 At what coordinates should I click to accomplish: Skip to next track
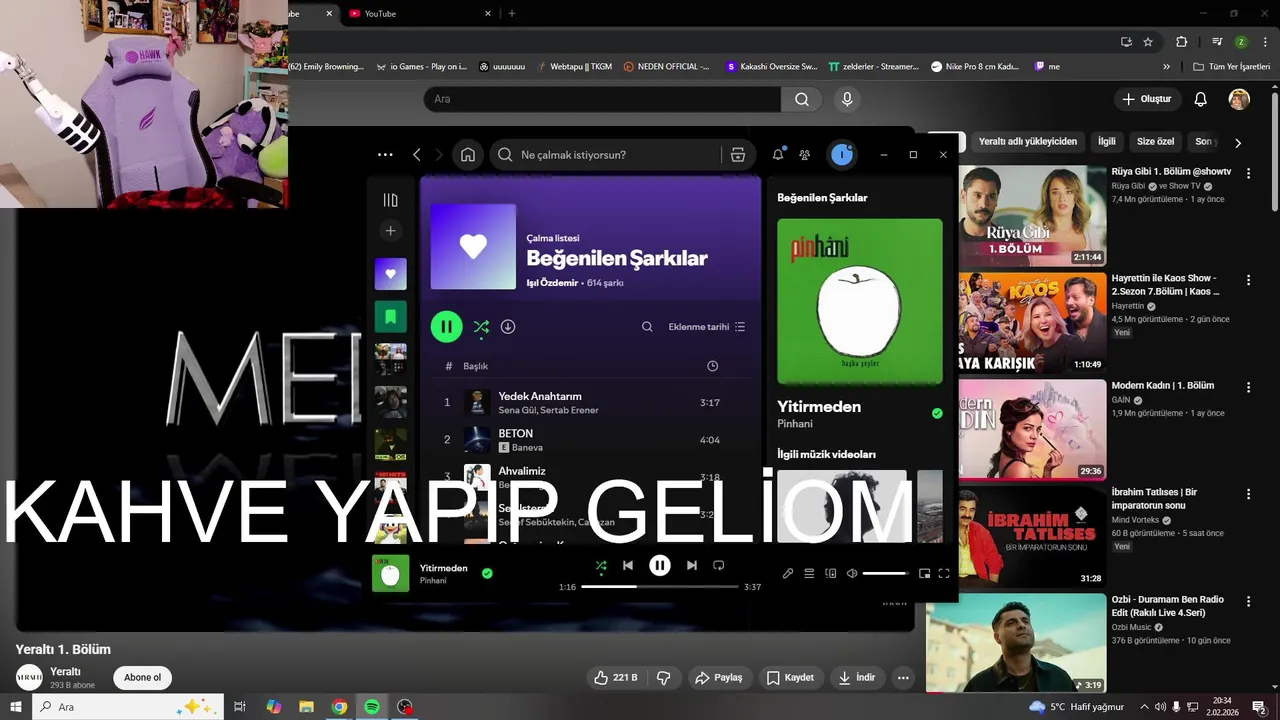[x=691, y=565]
